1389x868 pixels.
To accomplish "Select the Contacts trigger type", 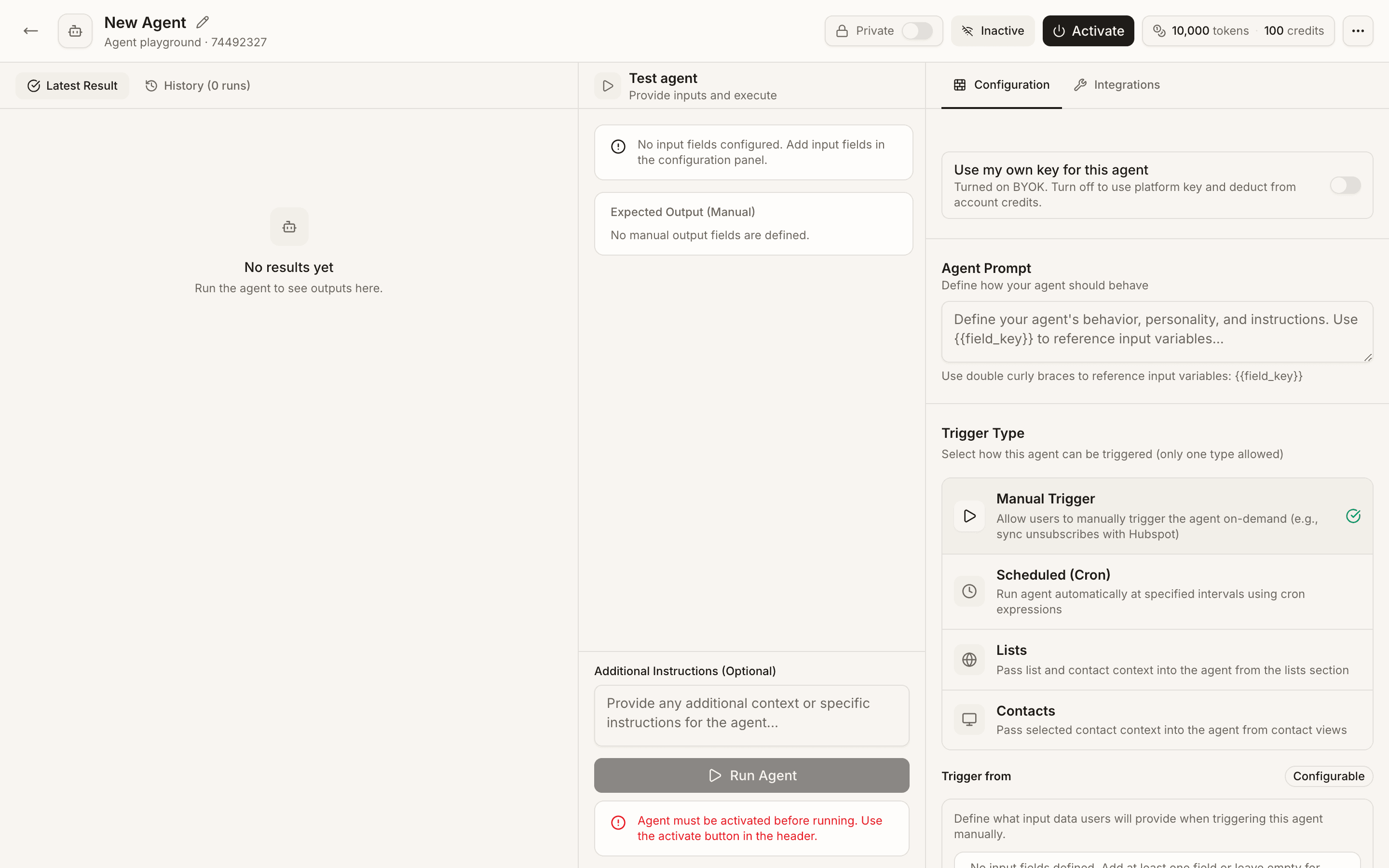I will click(1157, 720).
